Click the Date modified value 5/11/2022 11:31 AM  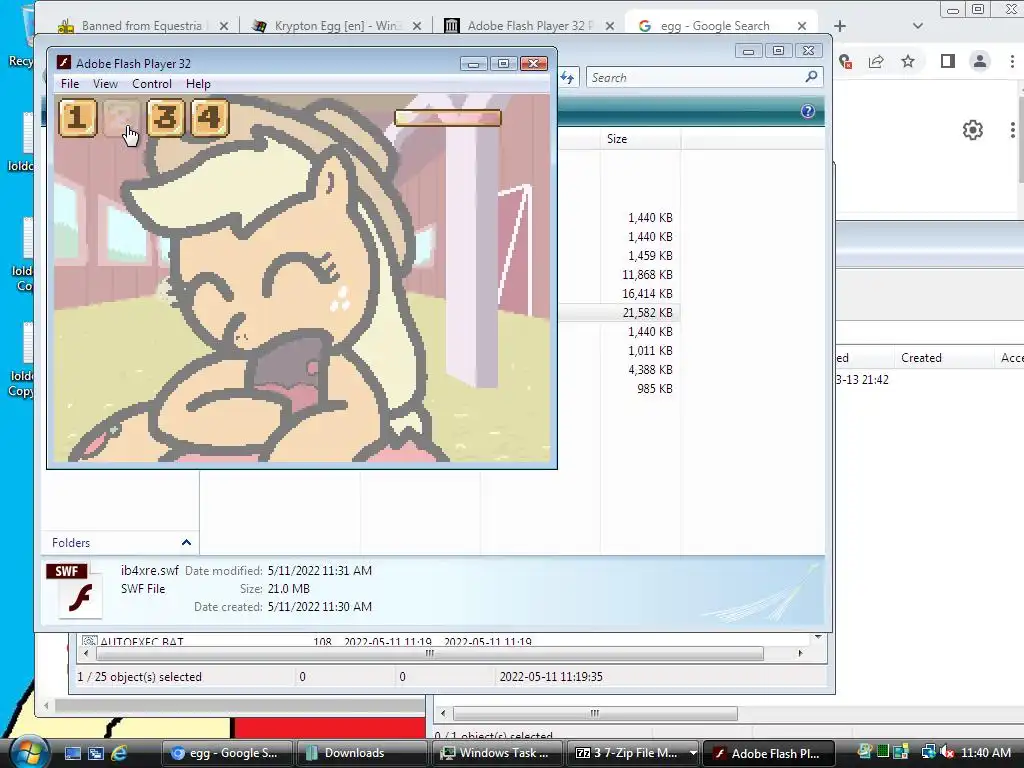tap(319, 571)
